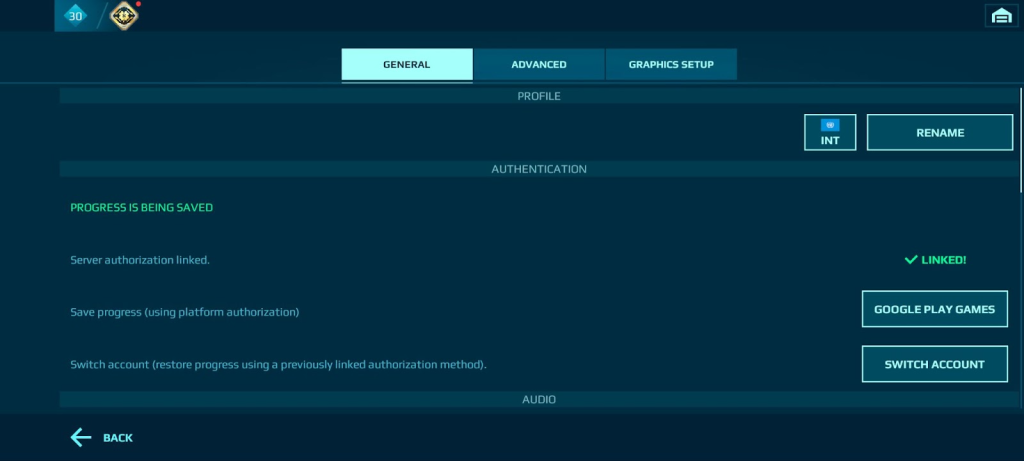1024x461 pixels.
Task: Go to the hangar via top-right icon
Action: coord(1000,15)
